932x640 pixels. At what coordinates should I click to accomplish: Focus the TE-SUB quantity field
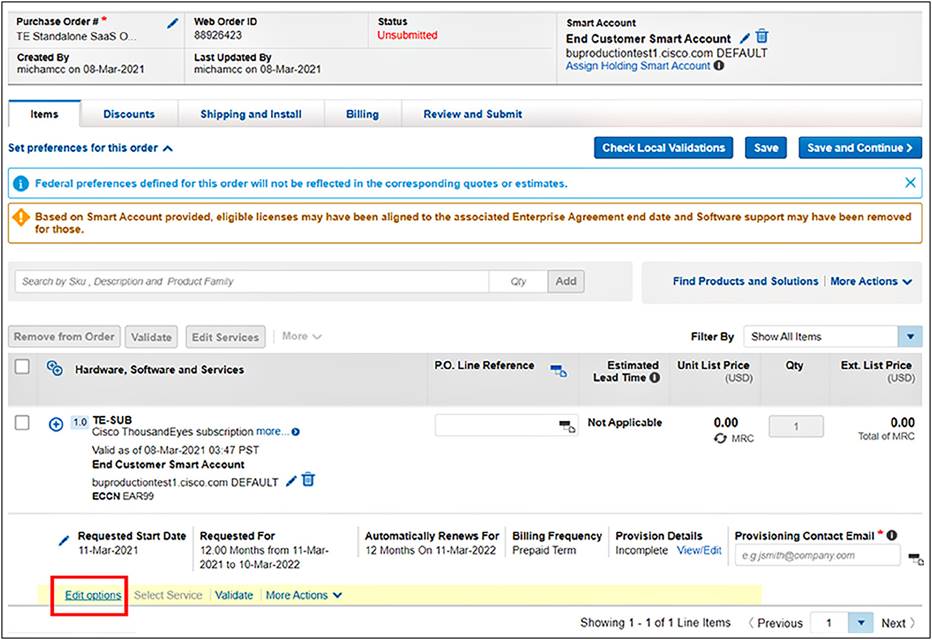796,426
